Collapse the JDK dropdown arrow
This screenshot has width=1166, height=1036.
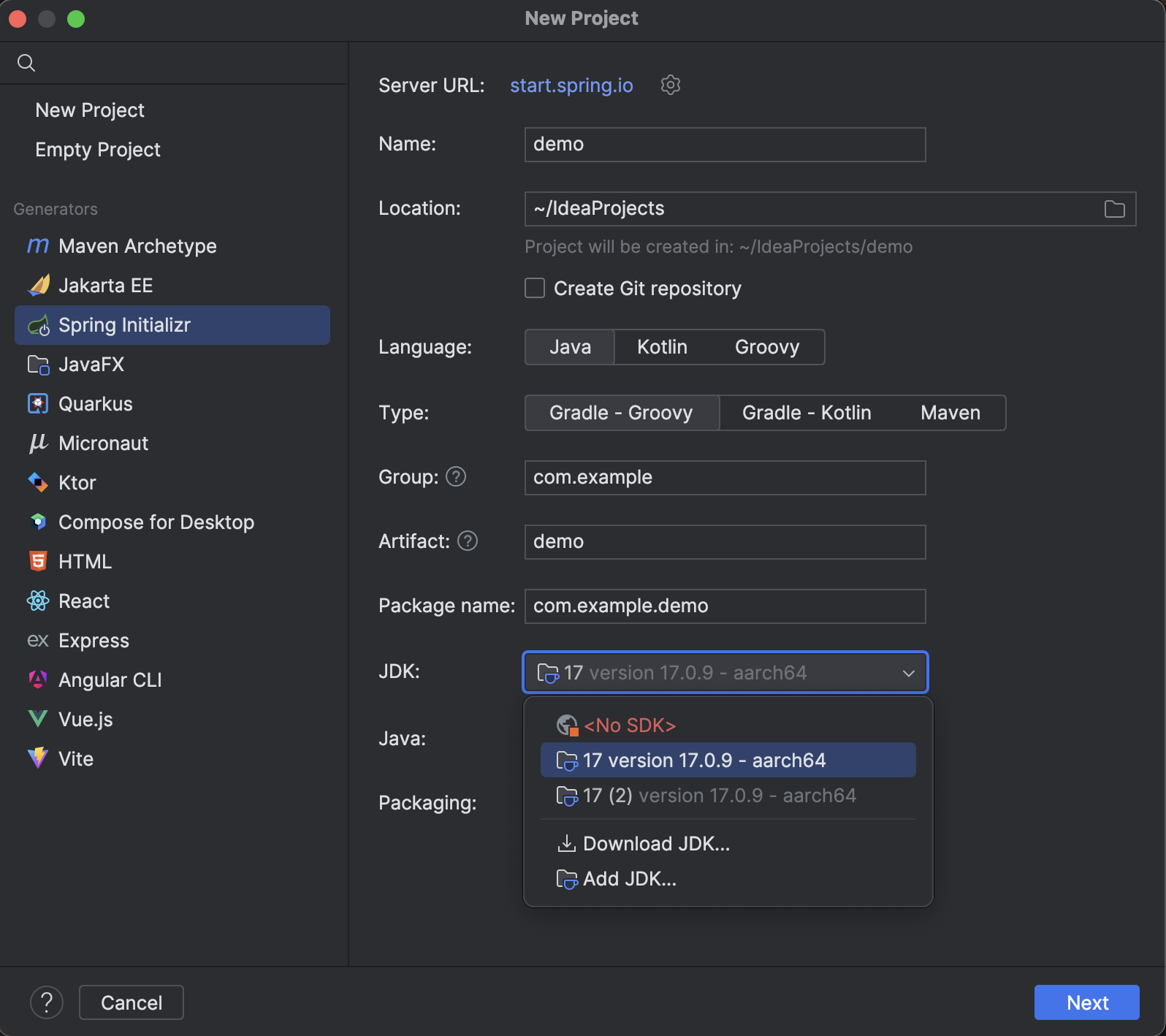pos(908,673)
